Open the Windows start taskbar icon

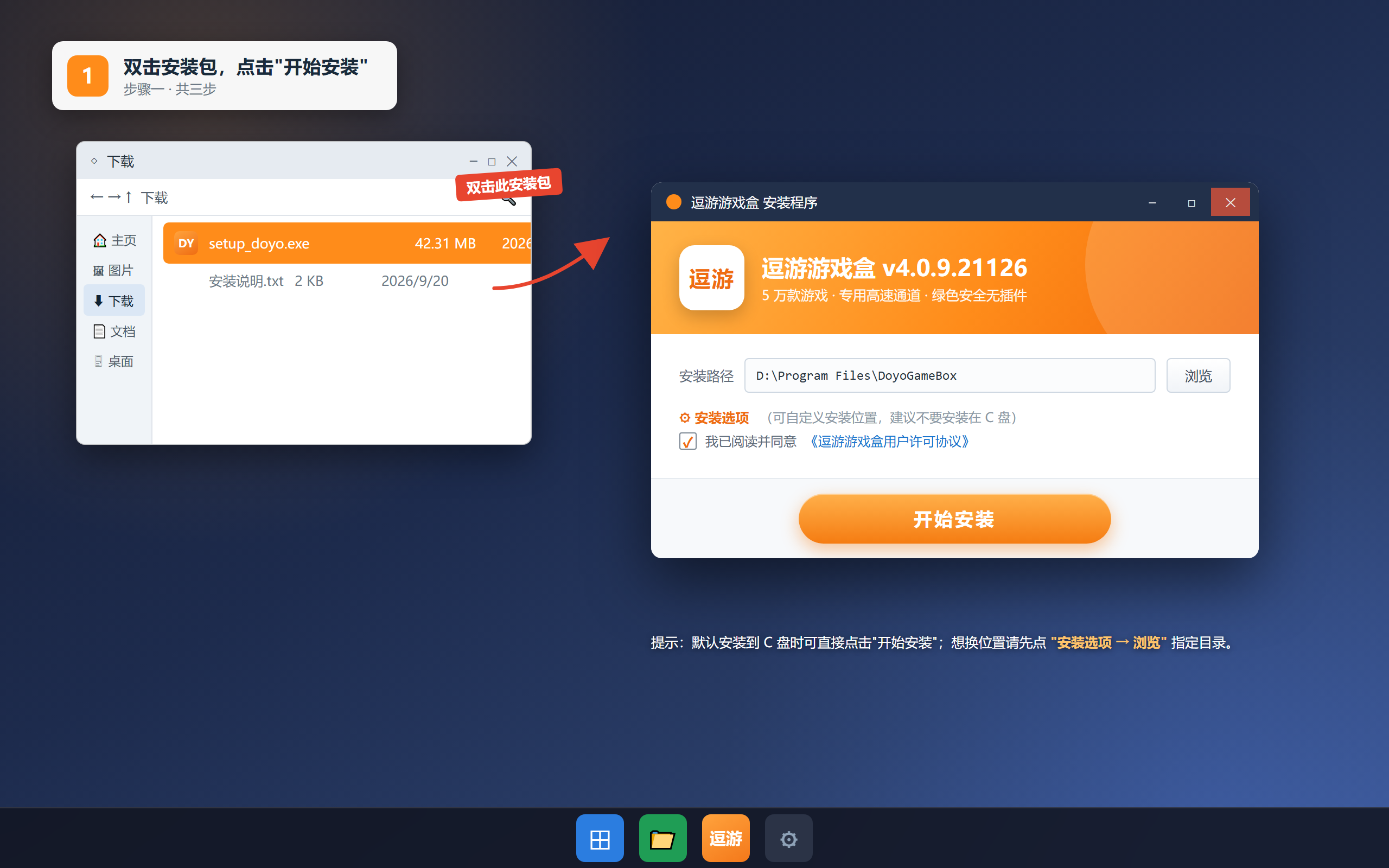pyautogui.click(x=600, y=838)
